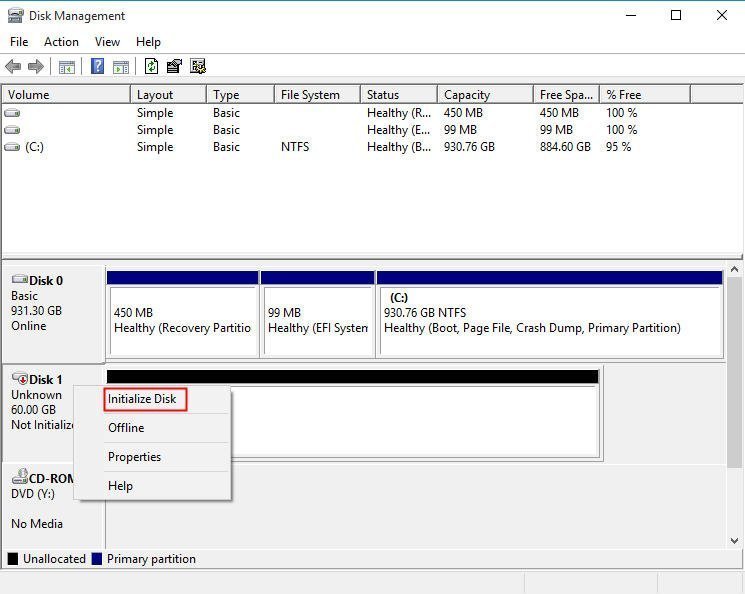The width and height of the screenshot is (745, 594).
Task: Click the 99 MB capacity cell
Action: click(460, 130)
